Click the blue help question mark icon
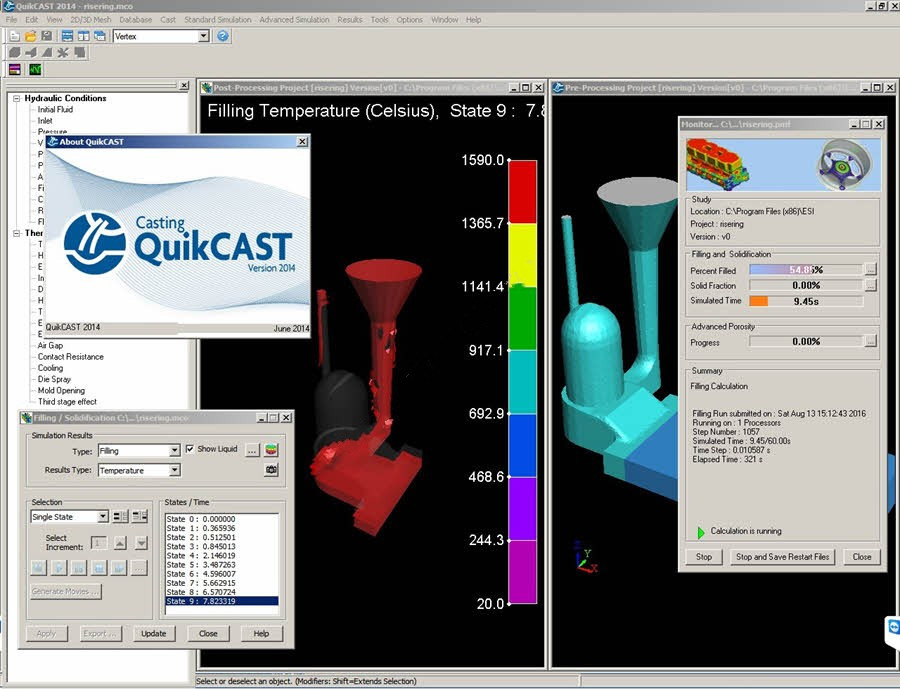 [223, 36]
